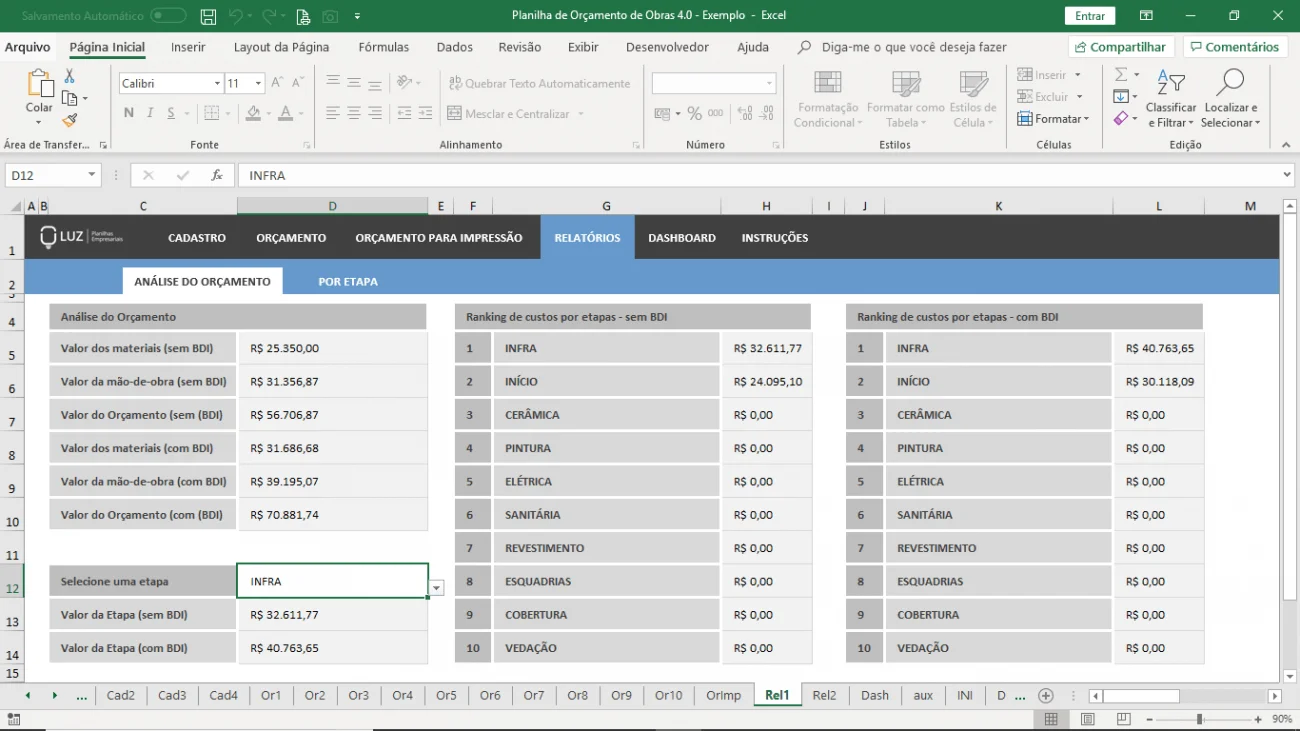Click the Redo arrow icon
The image size is (1300, 731).
[x=271, y=16]
